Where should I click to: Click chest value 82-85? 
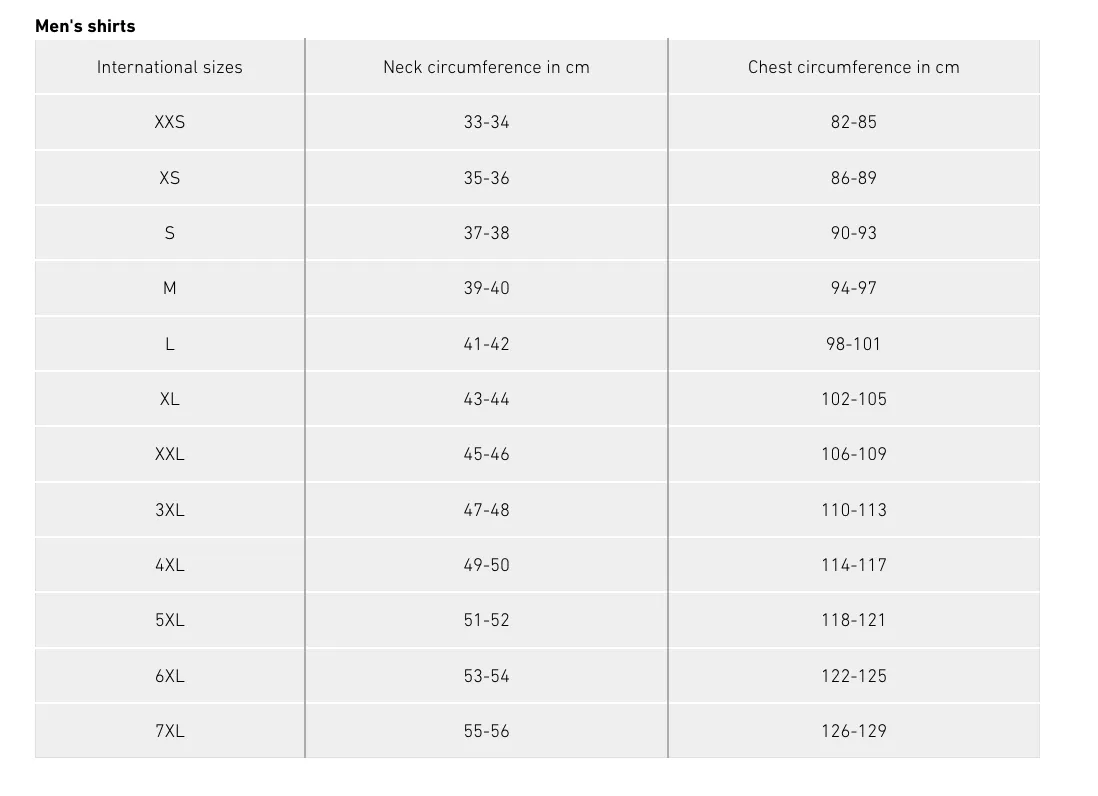[x=854, y=122]
